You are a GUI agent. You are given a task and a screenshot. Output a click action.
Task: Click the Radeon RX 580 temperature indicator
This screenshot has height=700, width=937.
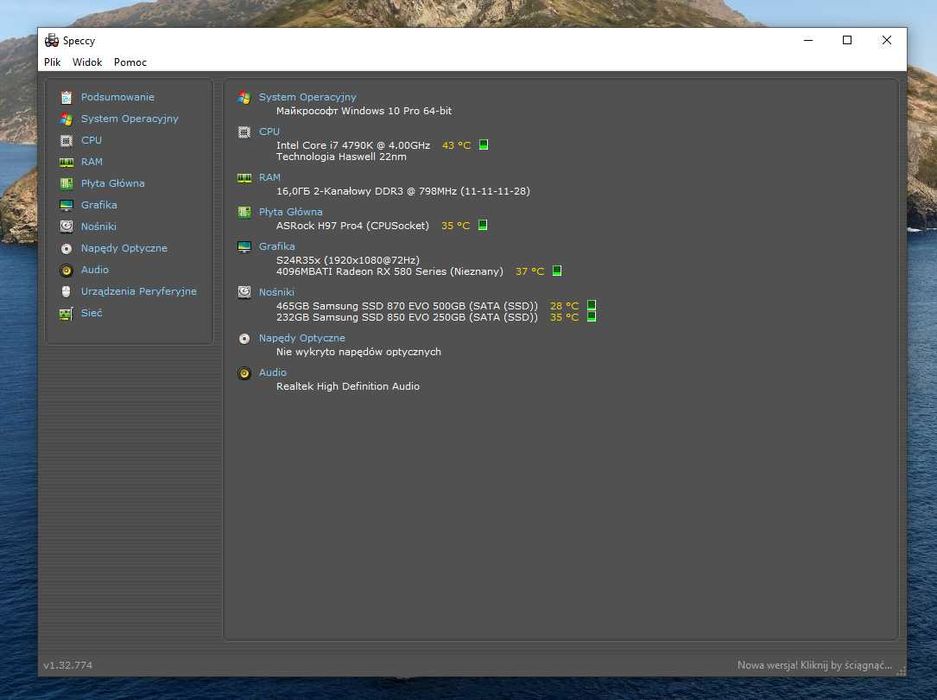tap(557, 271)
